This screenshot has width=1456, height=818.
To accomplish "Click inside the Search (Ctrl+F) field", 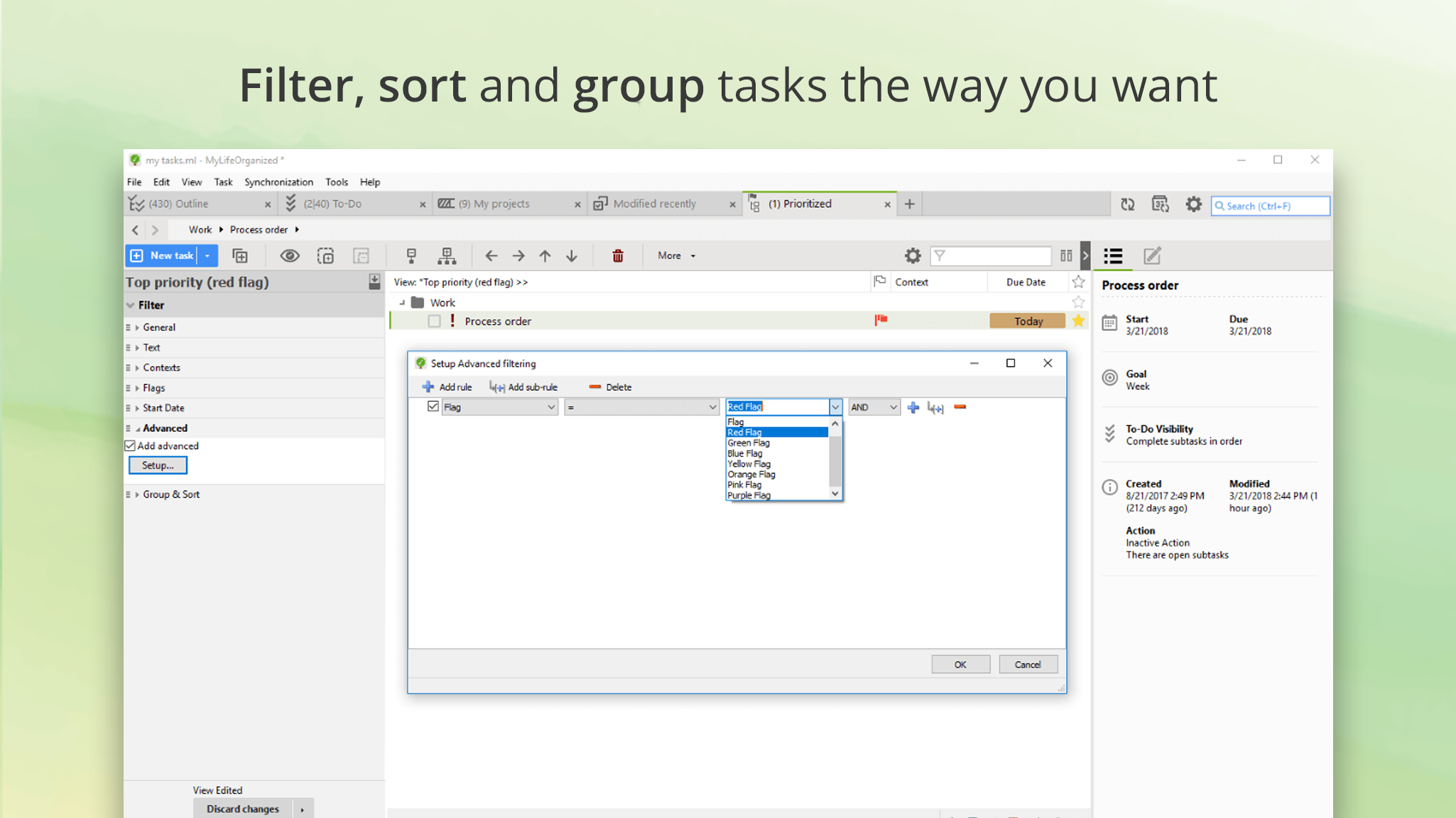I will pos(1271,205).
